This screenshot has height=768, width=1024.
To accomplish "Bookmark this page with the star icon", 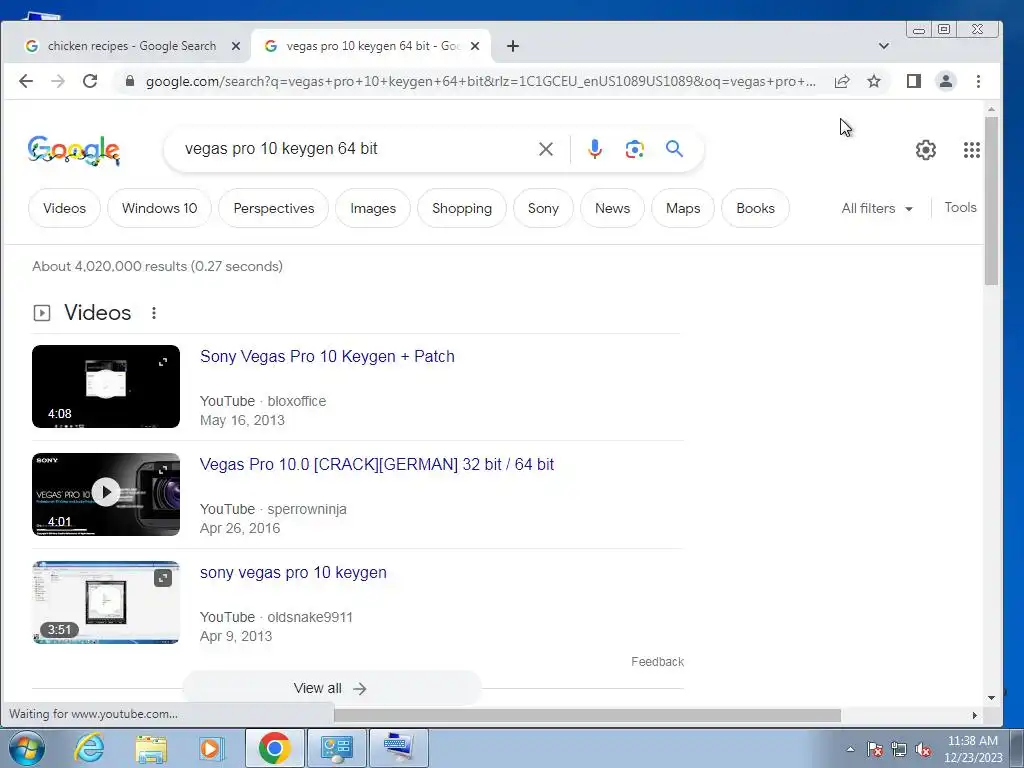I will point(874,81).
